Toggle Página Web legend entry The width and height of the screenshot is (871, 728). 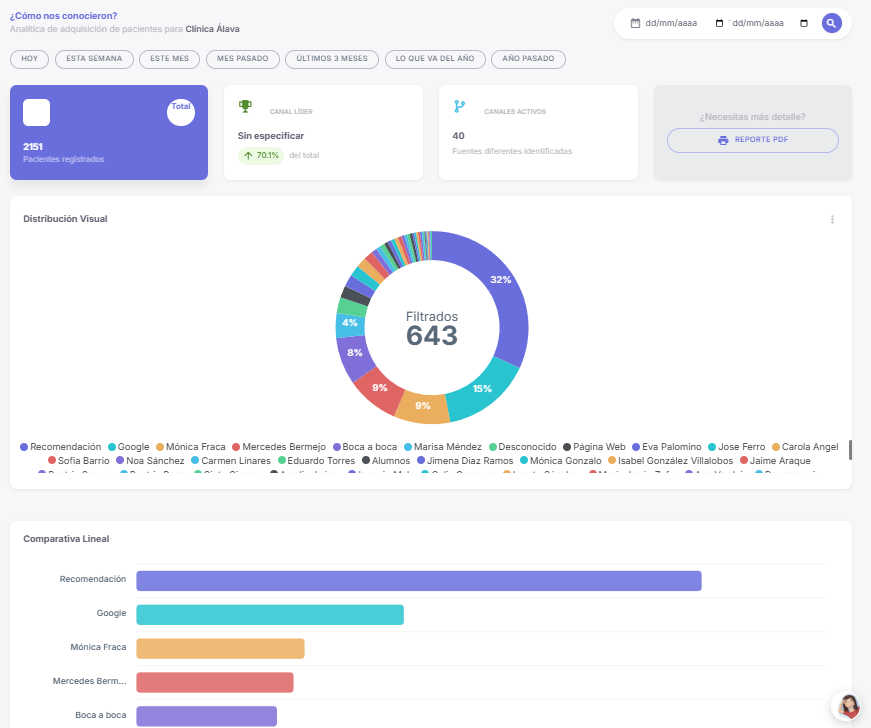click(x=599, y=447)
